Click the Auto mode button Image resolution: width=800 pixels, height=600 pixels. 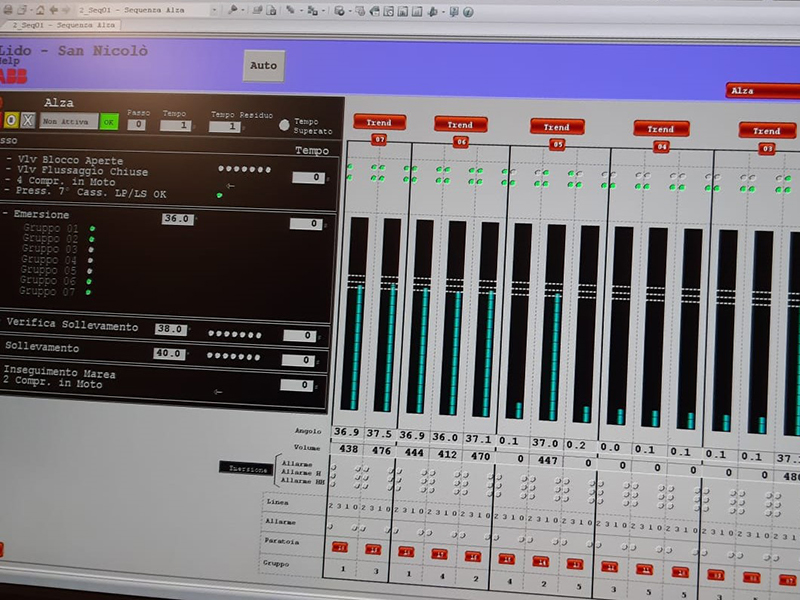pyautogui.click(x=263, y=66)
